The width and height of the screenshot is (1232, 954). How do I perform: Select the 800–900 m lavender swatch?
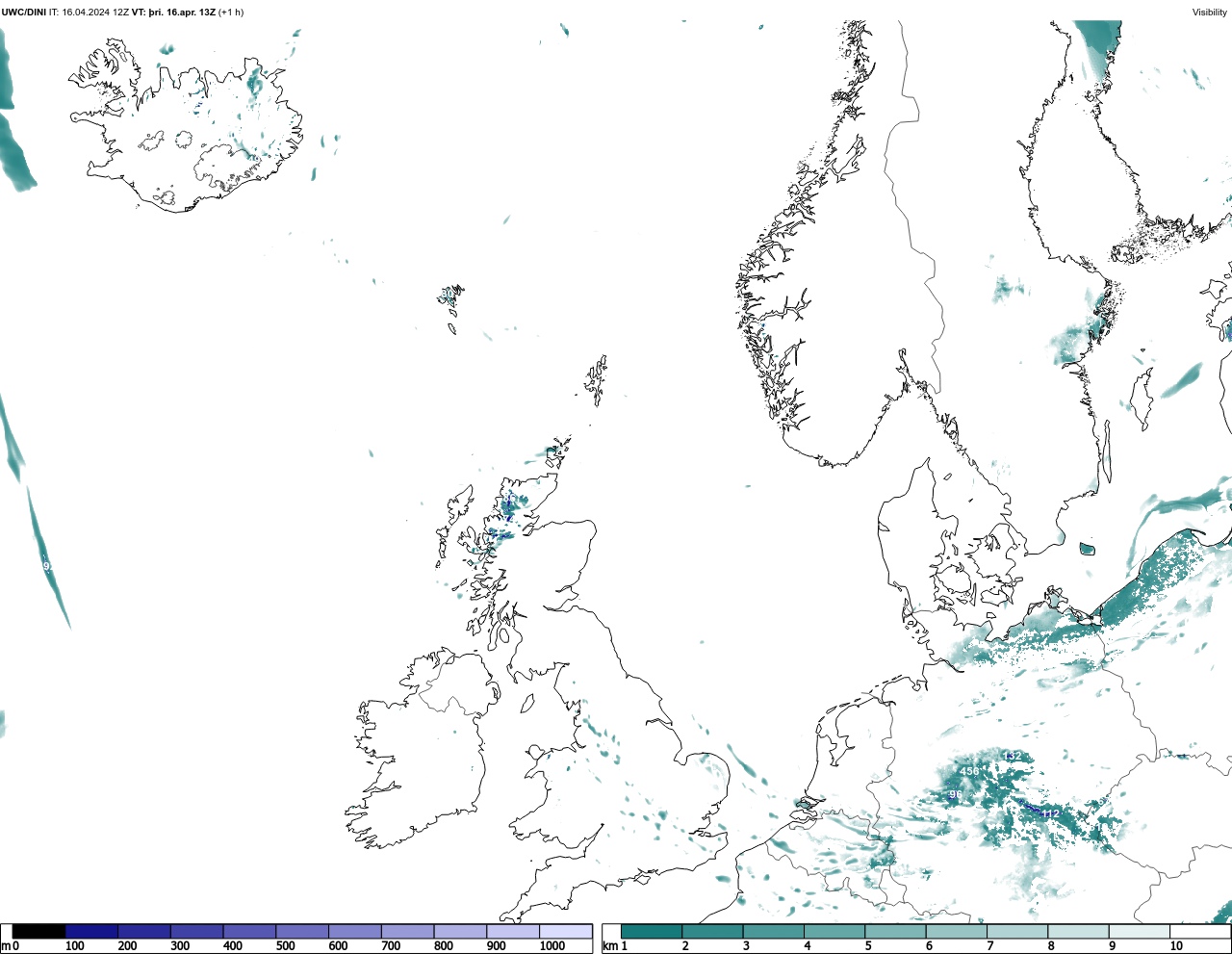tap(460, 931)
